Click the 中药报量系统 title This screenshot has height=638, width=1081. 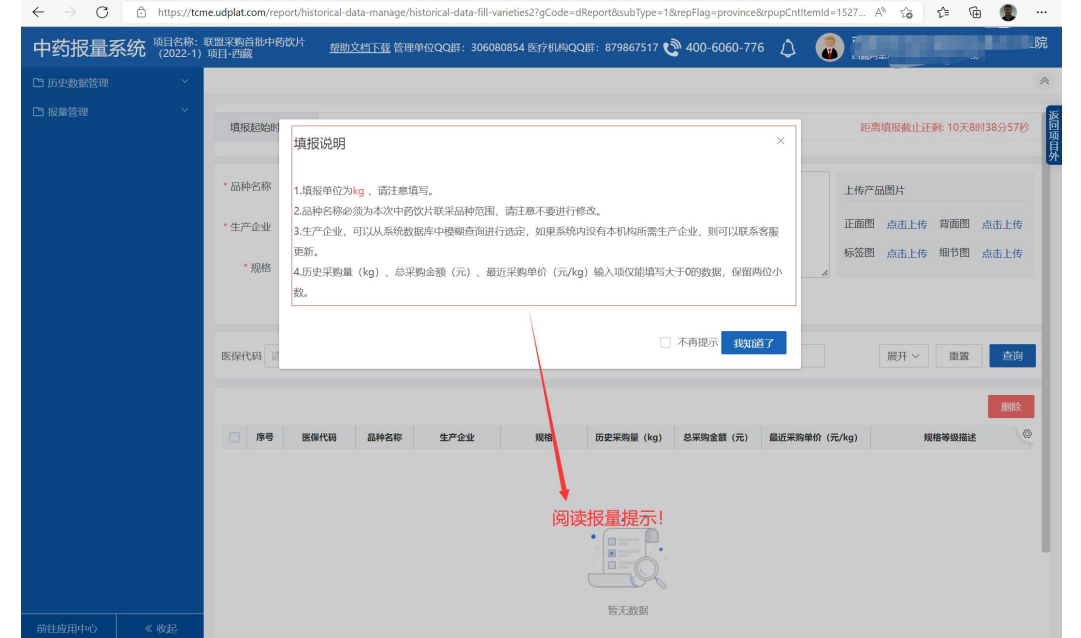(89, 48)
